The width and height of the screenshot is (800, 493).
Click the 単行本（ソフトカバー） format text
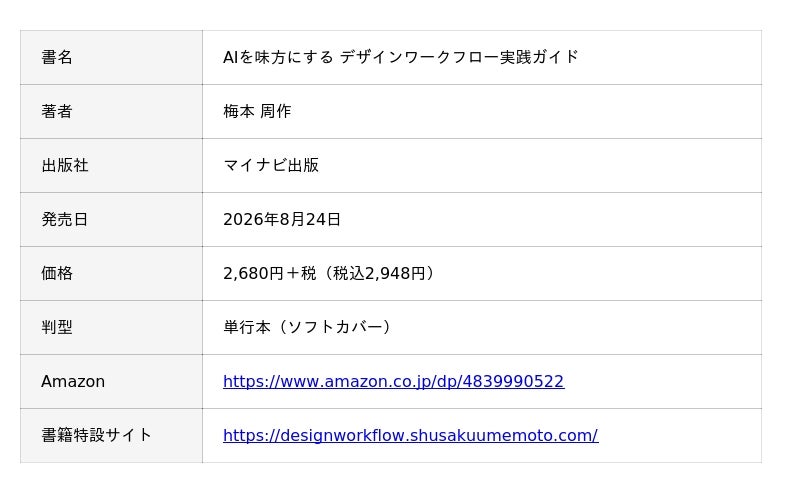(308, 327)
